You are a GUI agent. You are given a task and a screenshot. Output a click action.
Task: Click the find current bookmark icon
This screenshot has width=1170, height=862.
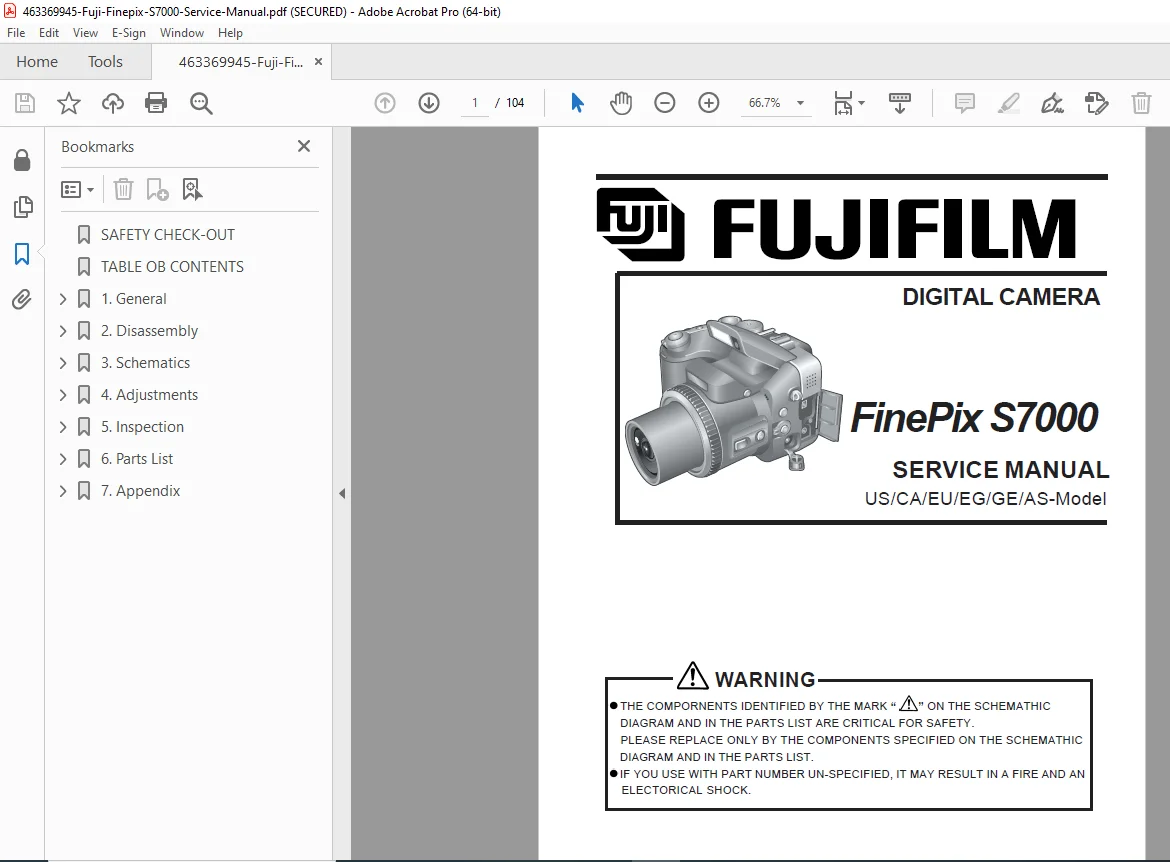pyautogui.click(x=192, y=190)
